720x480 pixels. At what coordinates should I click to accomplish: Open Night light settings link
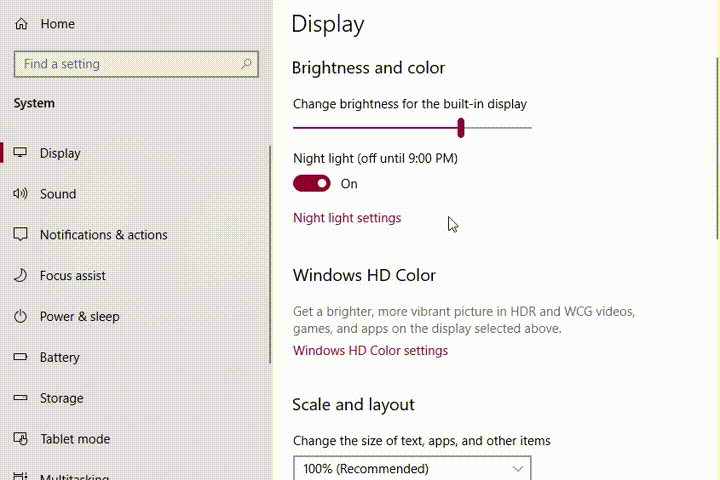pyautogui.click(x=347, y=218)
